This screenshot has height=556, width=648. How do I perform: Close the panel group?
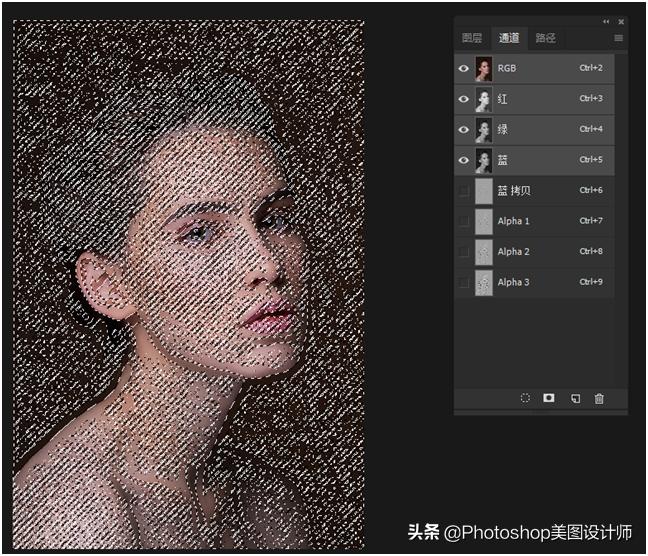tap(620, 21)
